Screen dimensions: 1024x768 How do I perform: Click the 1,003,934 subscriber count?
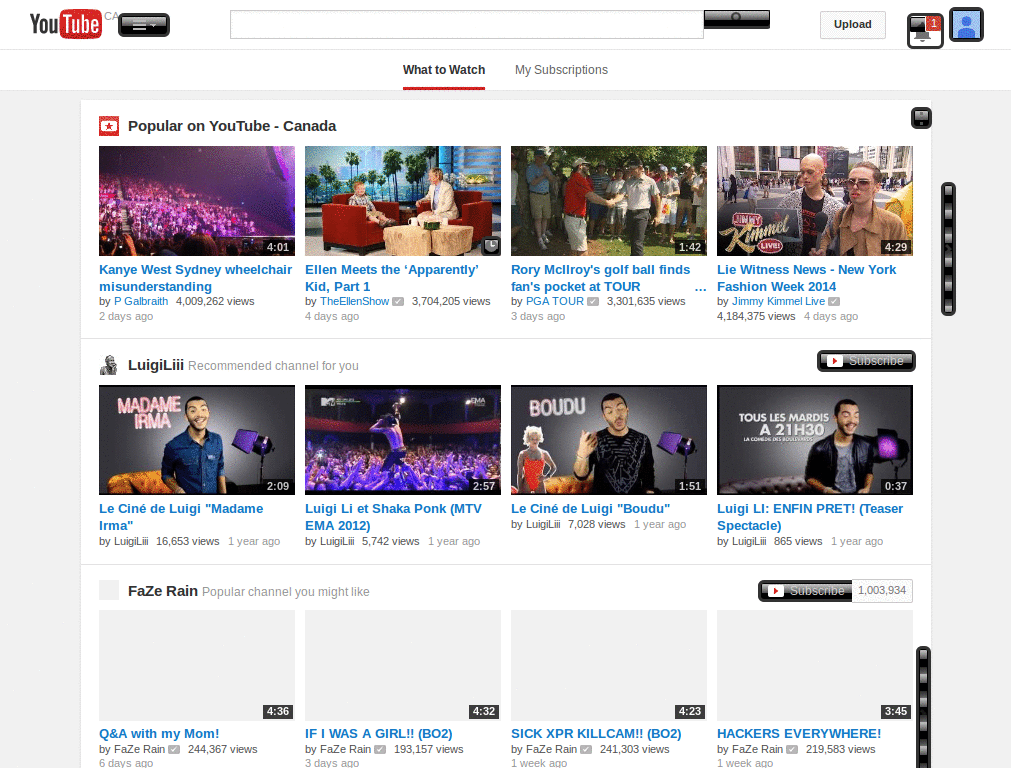[882, 590]
